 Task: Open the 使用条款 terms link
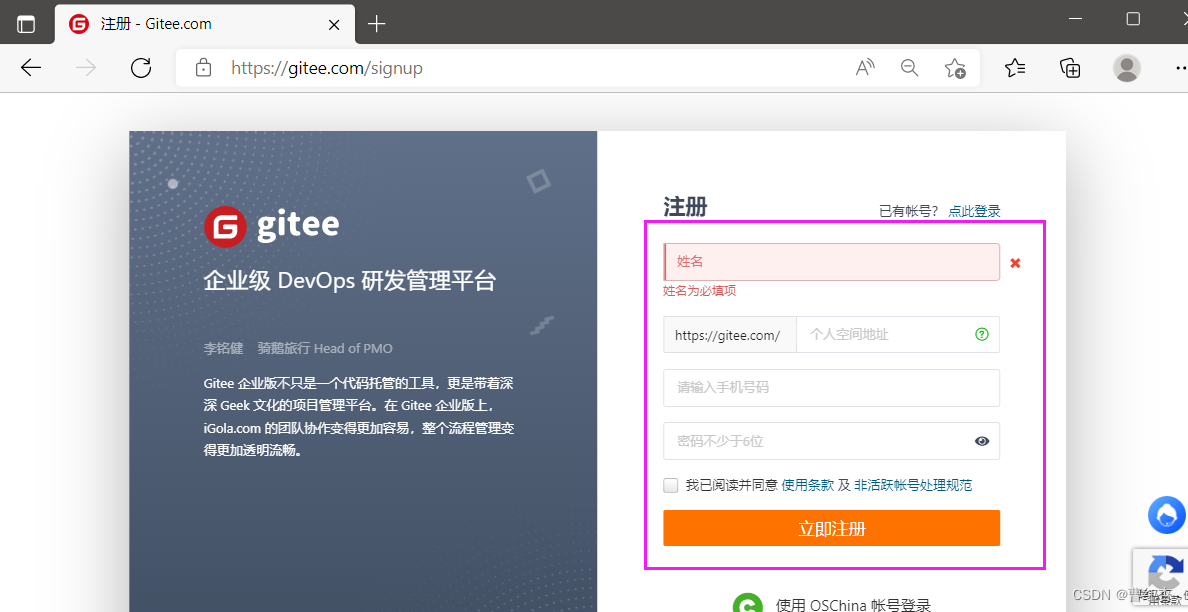pos(808,485)
